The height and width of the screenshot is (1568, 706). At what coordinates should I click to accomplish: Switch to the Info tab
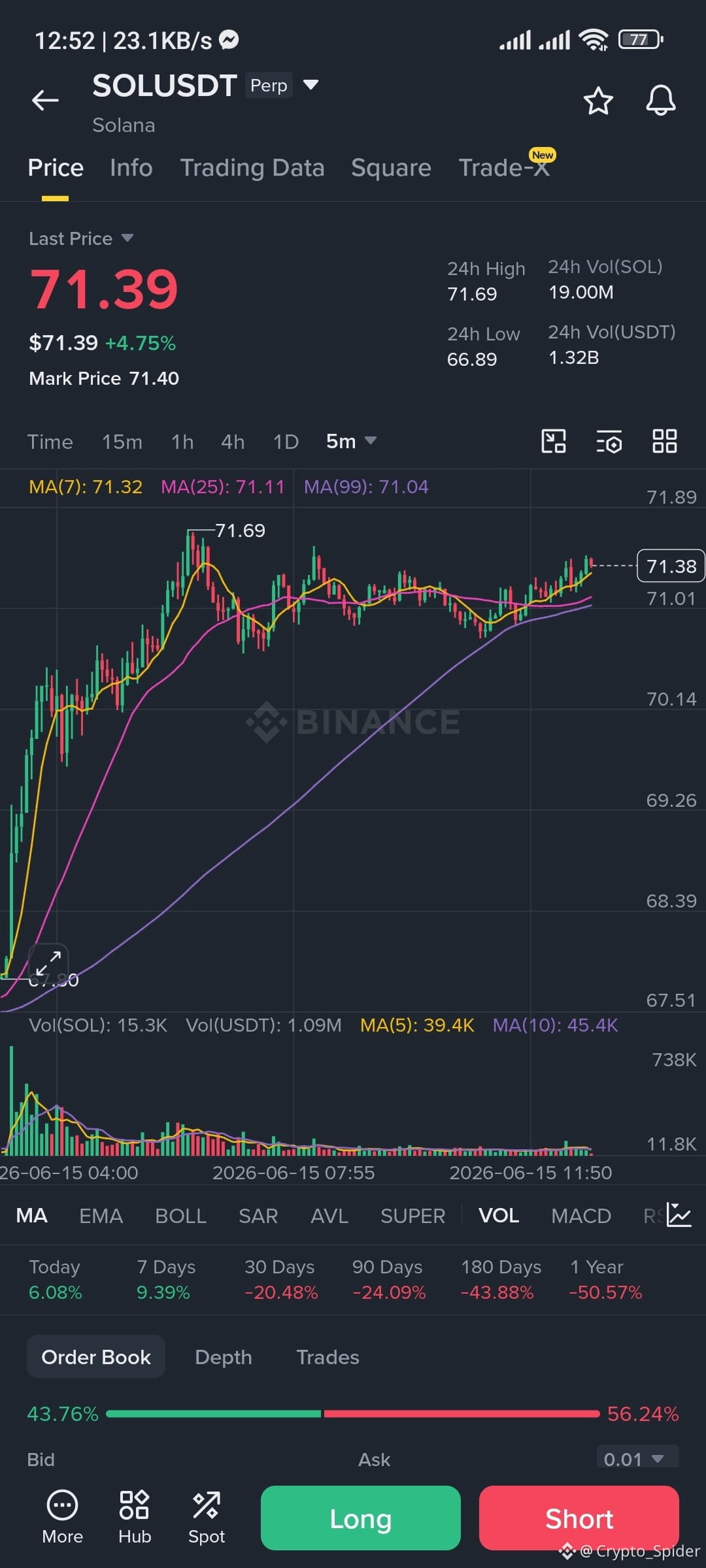coord(131,168)
